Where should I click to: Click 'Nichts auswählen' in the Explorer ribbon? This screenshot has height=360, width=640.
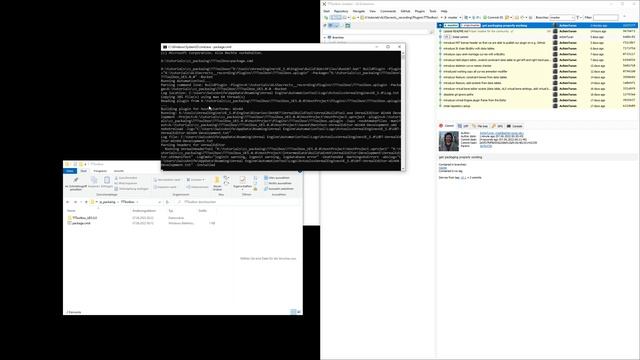(x=277, y=183)
